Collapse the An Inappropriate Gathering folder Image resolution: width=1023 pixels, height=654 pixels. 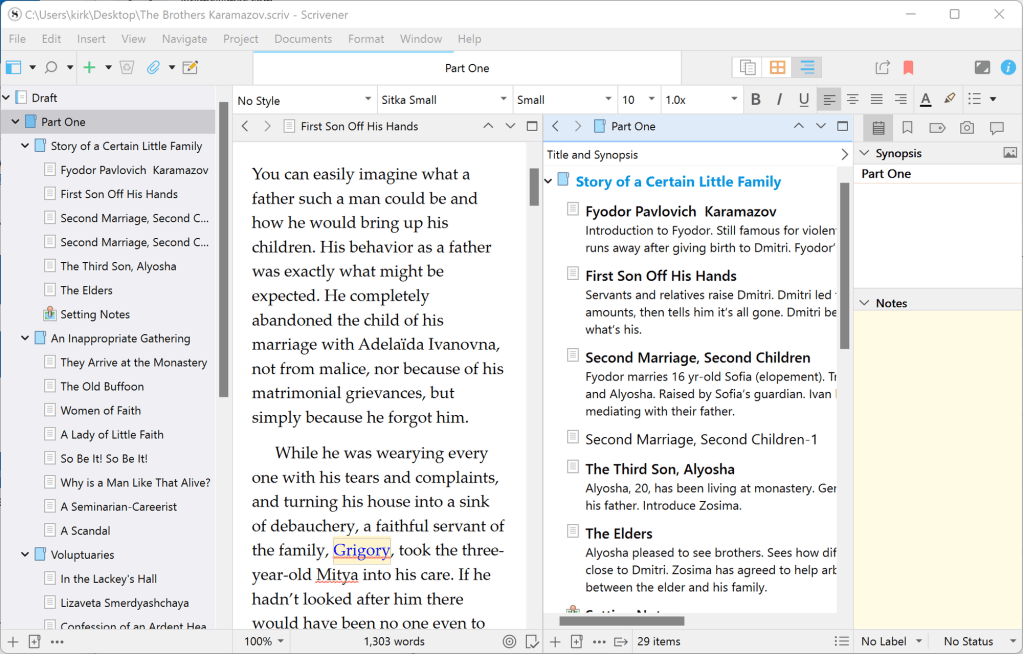click(x=26, y=338)
